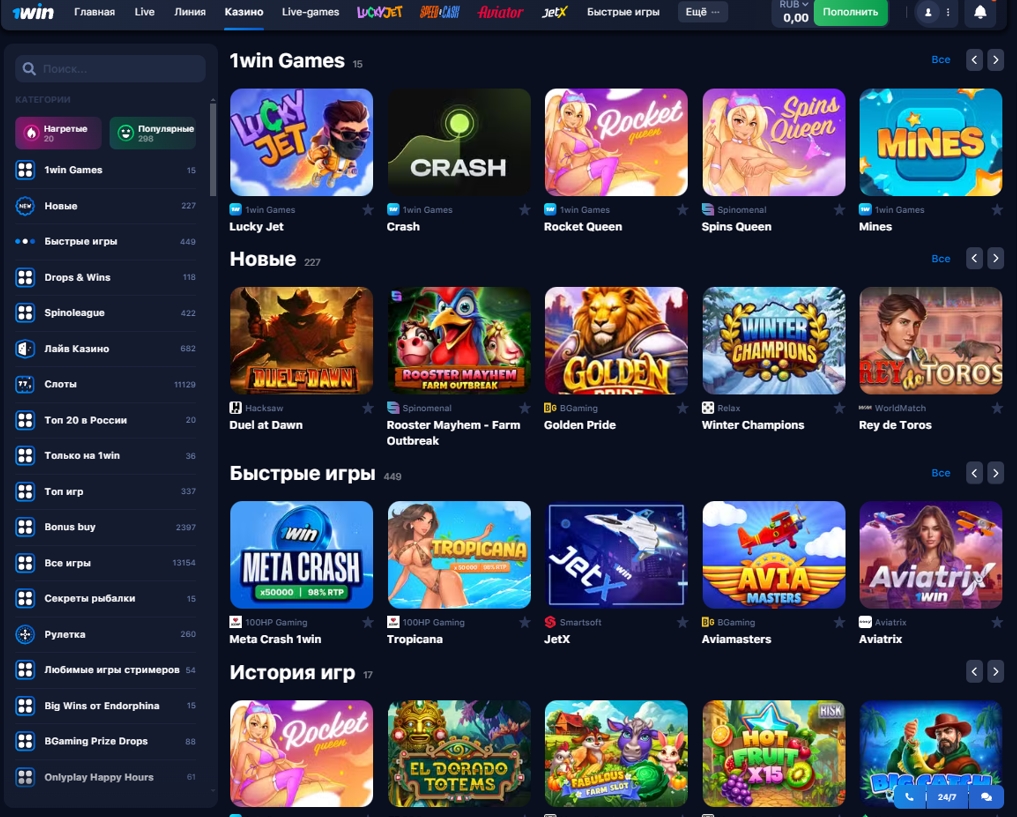Click the 1win logo
This screenshot has width=1017, height=817.
(33, 12)
